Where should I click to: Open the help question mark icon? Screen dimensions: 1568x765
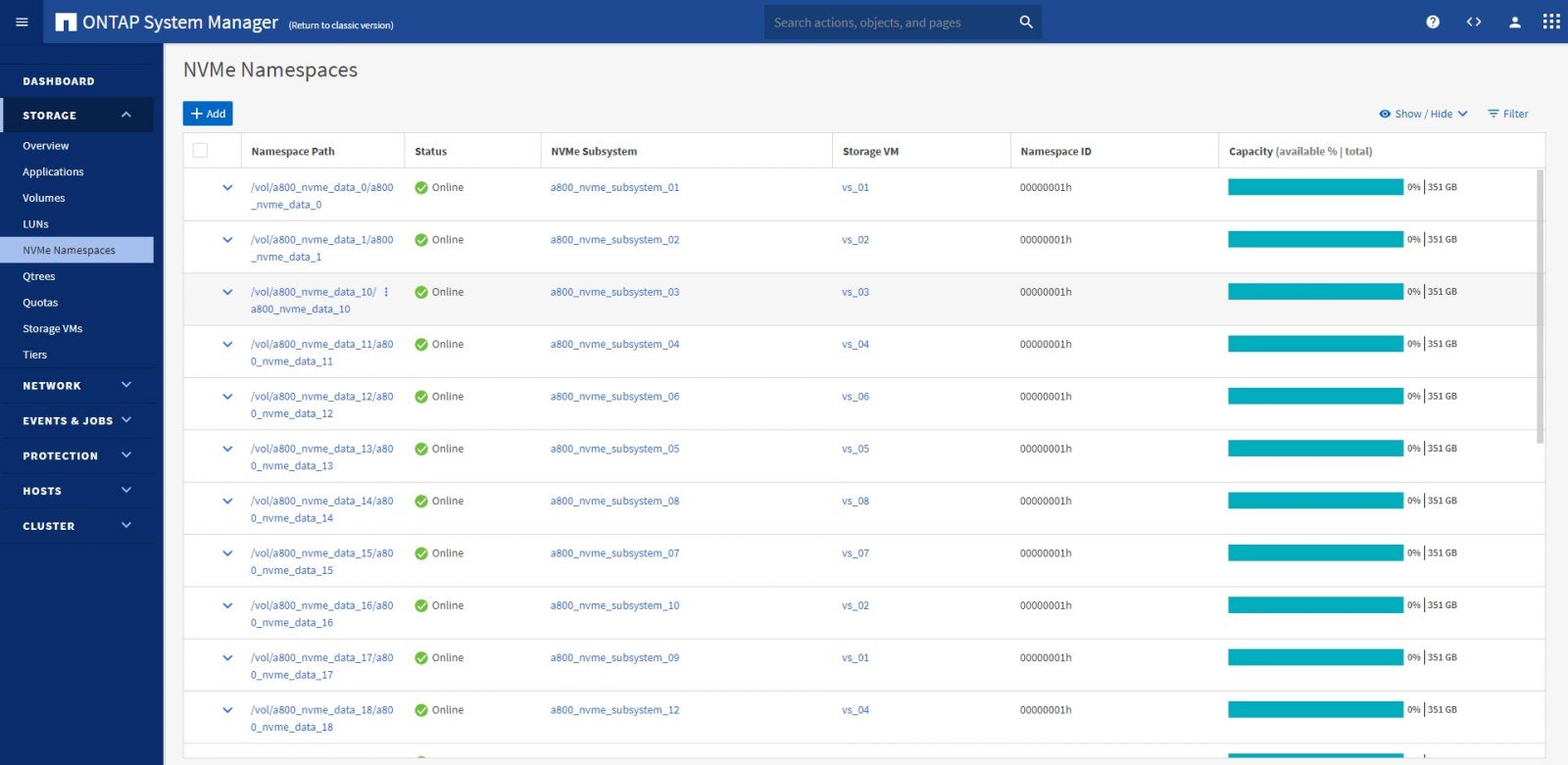(x=1432, y=22)
